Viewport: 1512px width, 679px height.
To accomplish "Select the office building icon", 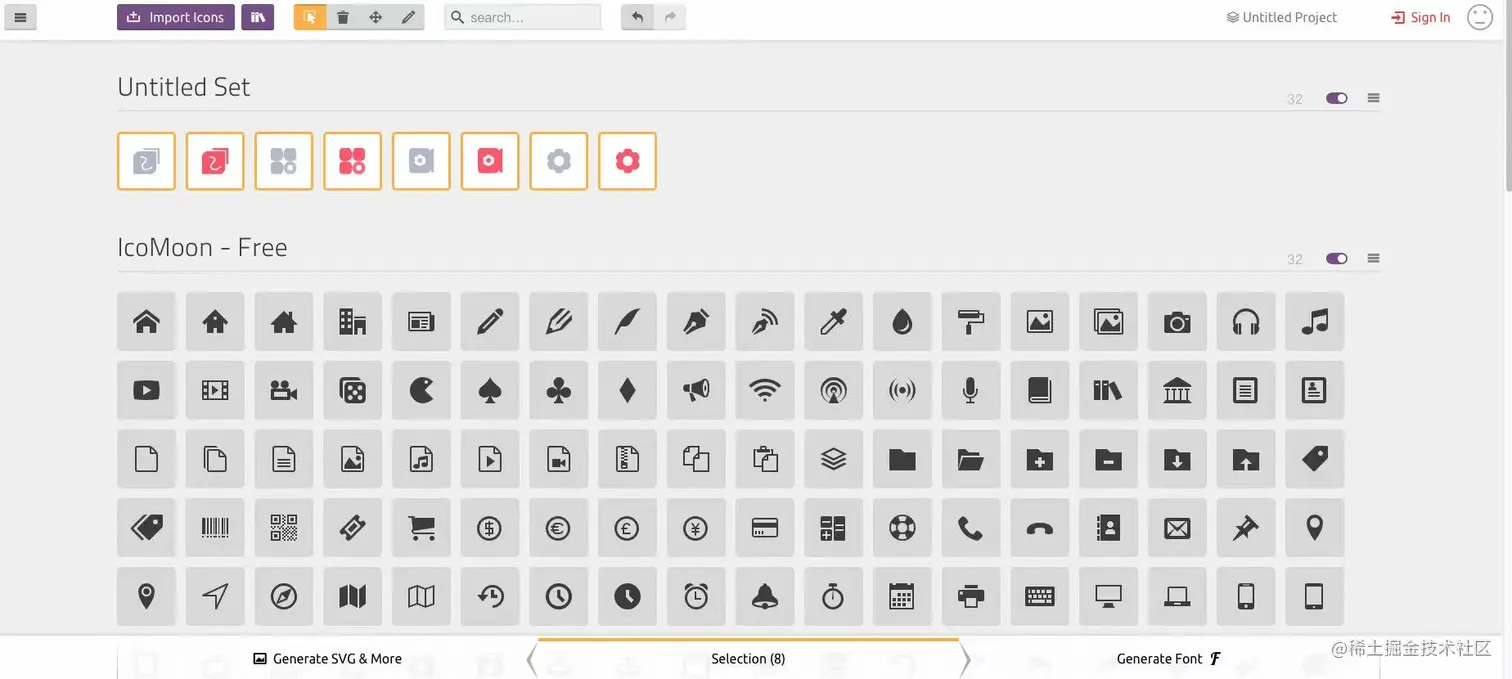I will [x=352, y=321].
